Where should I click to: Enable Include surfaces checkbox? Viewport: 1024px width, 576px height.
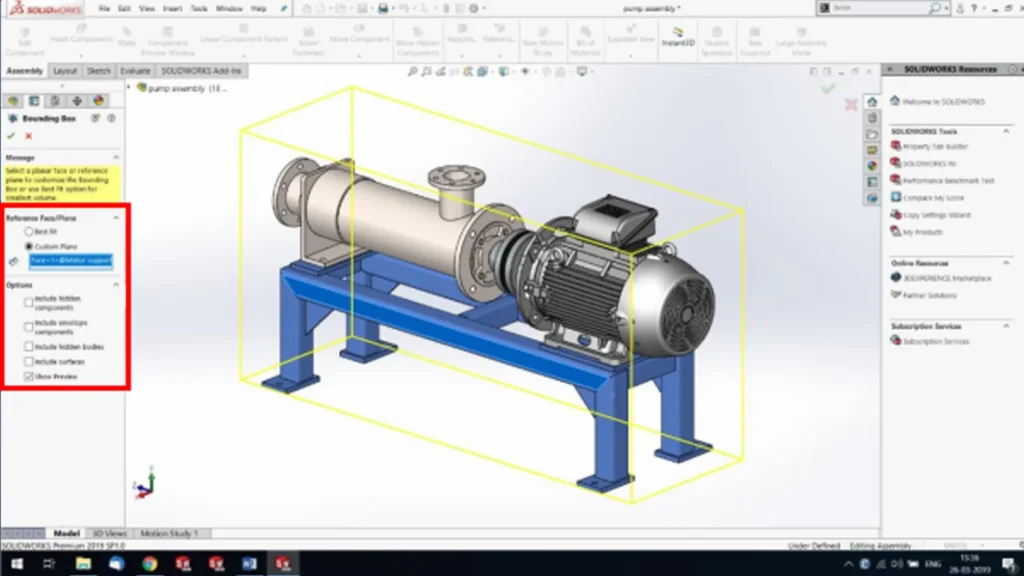(29, 361)
